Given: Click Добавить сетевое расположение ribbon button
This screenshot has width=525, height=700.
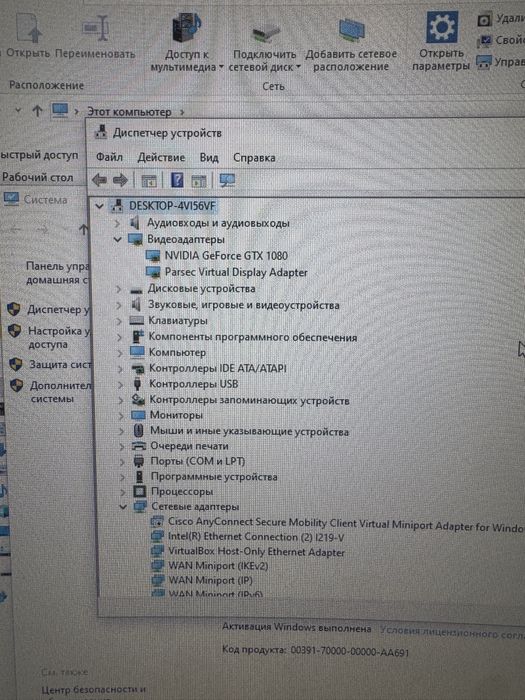Looking at the screenshot, I should pos(351,45).
